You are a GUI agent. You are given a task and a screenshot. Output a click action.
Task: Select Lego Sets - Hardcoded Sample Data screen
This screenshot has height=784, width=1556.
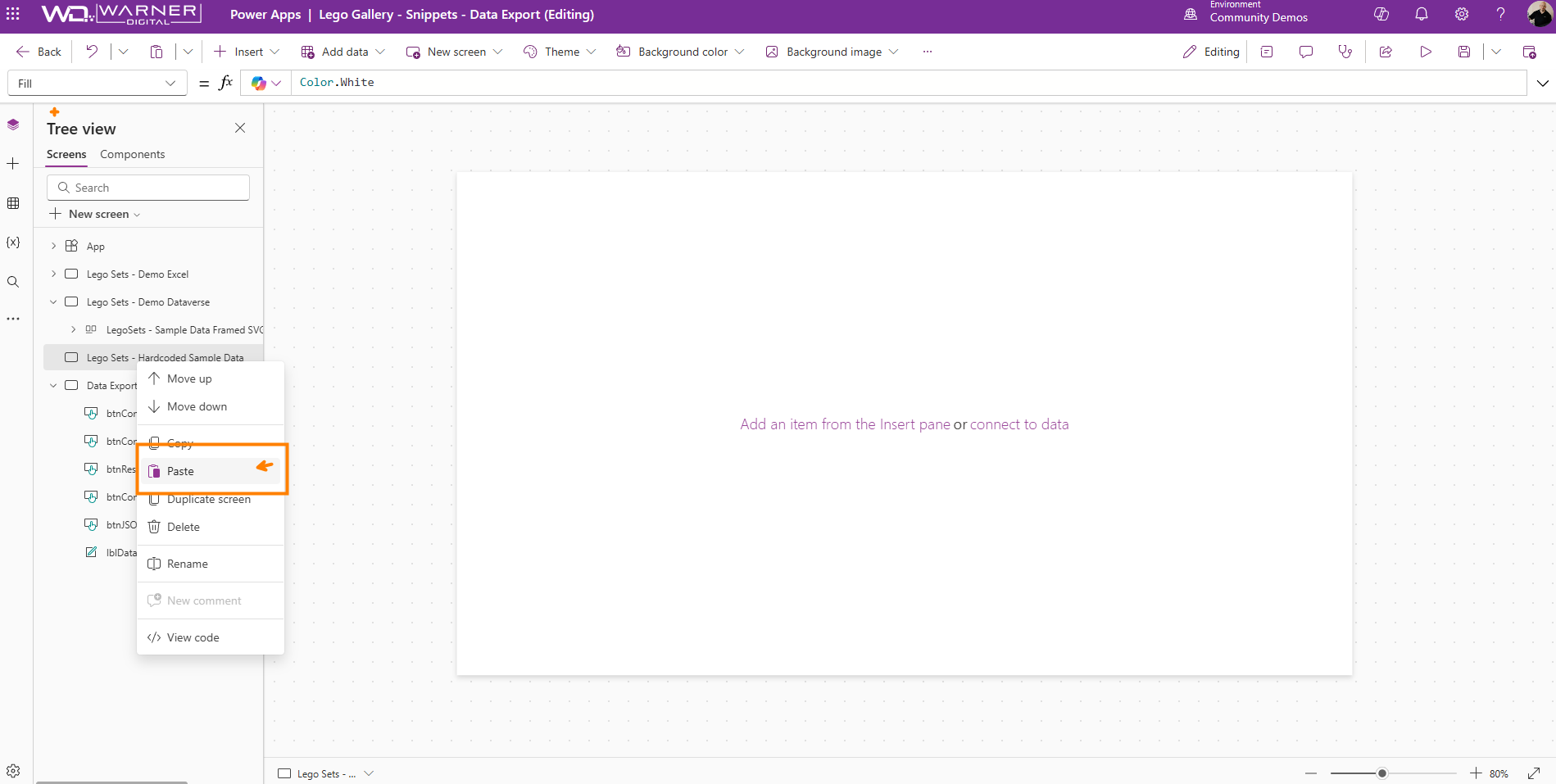(x=153, y=357)
